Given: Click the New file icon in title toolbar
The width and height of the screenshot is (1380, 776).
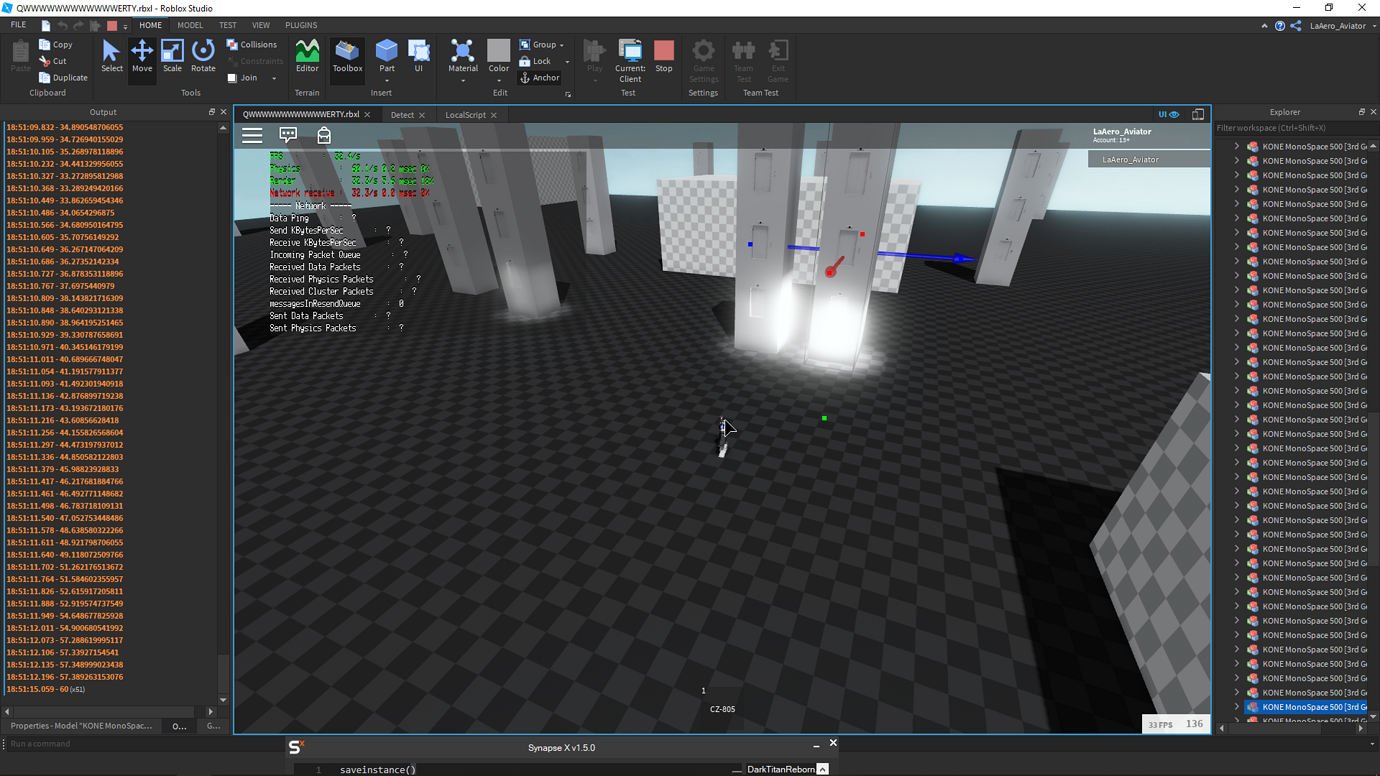Looking at the screenshot, I should [x=46, y=26].
